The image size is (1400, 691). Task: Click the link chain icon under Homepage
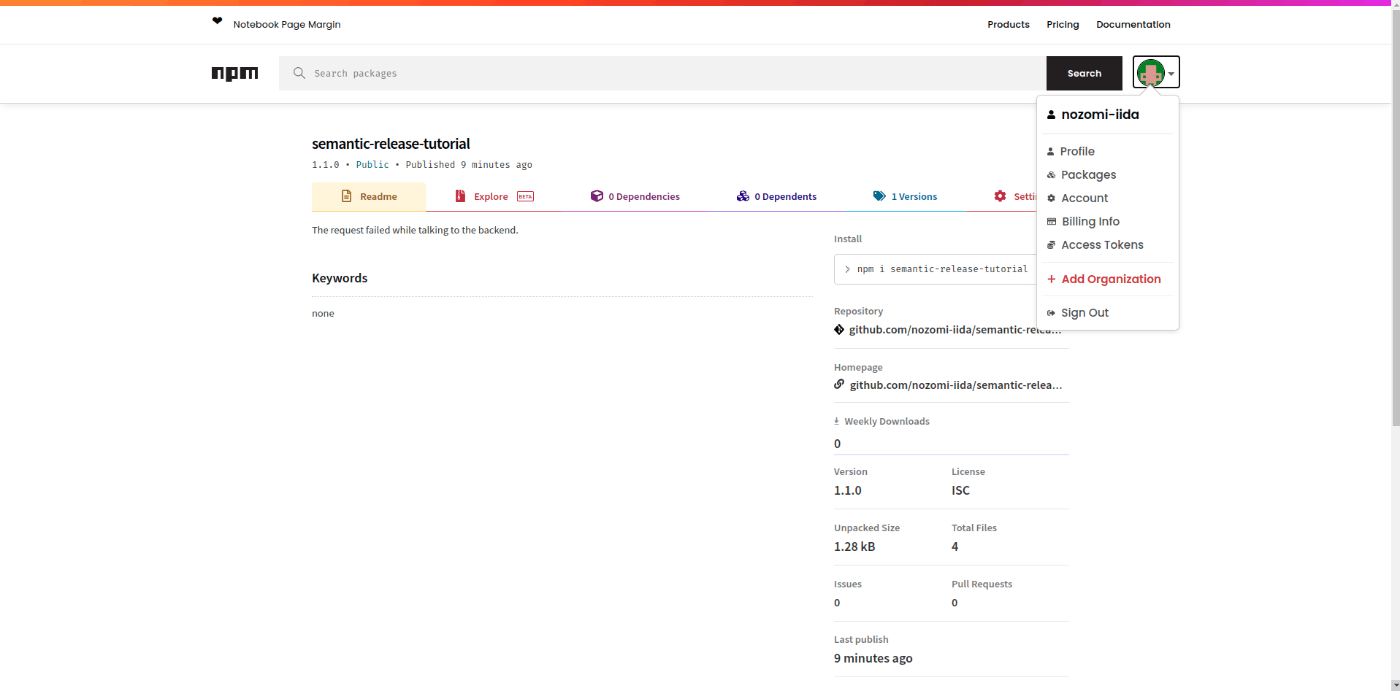840,384
